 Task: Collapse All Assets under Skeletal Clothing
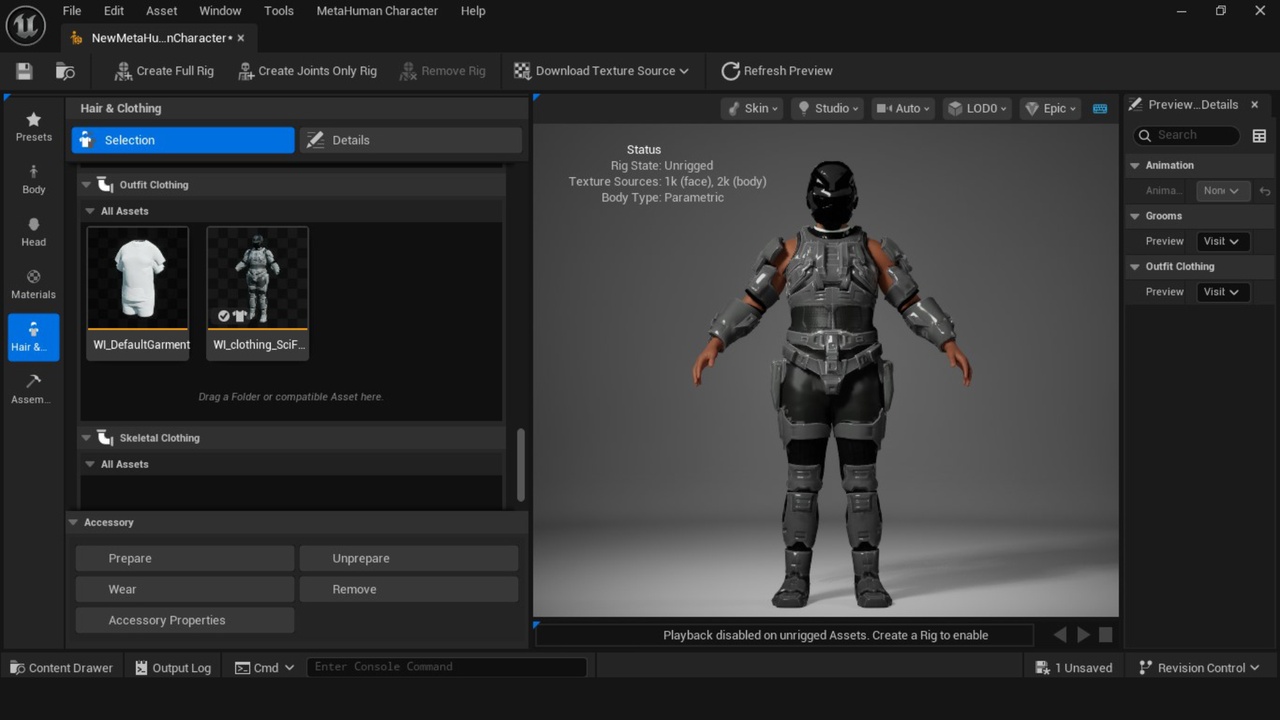click(89, 464)
